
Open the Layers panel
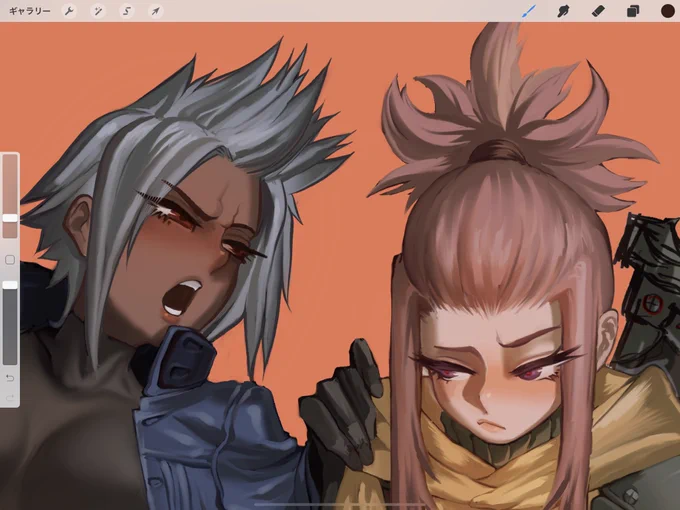point(633,11)
